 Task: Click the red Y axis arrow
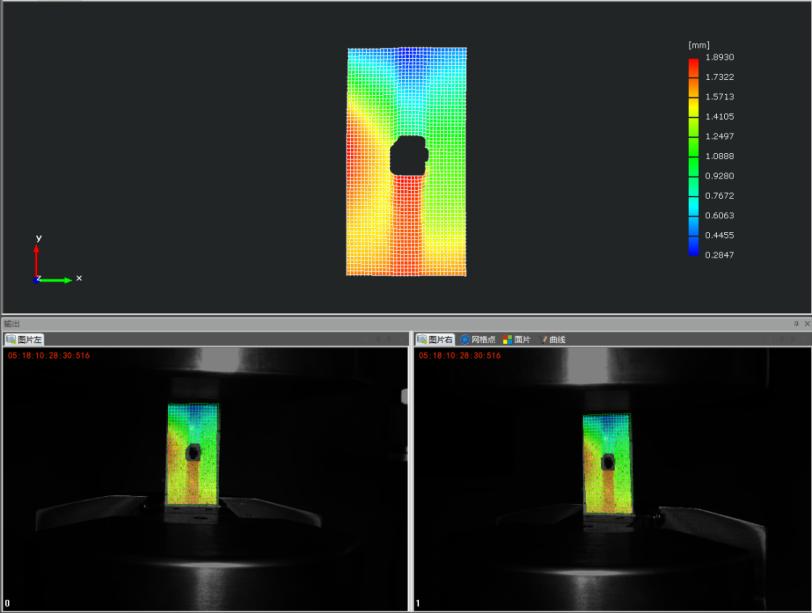click(37, 258)
